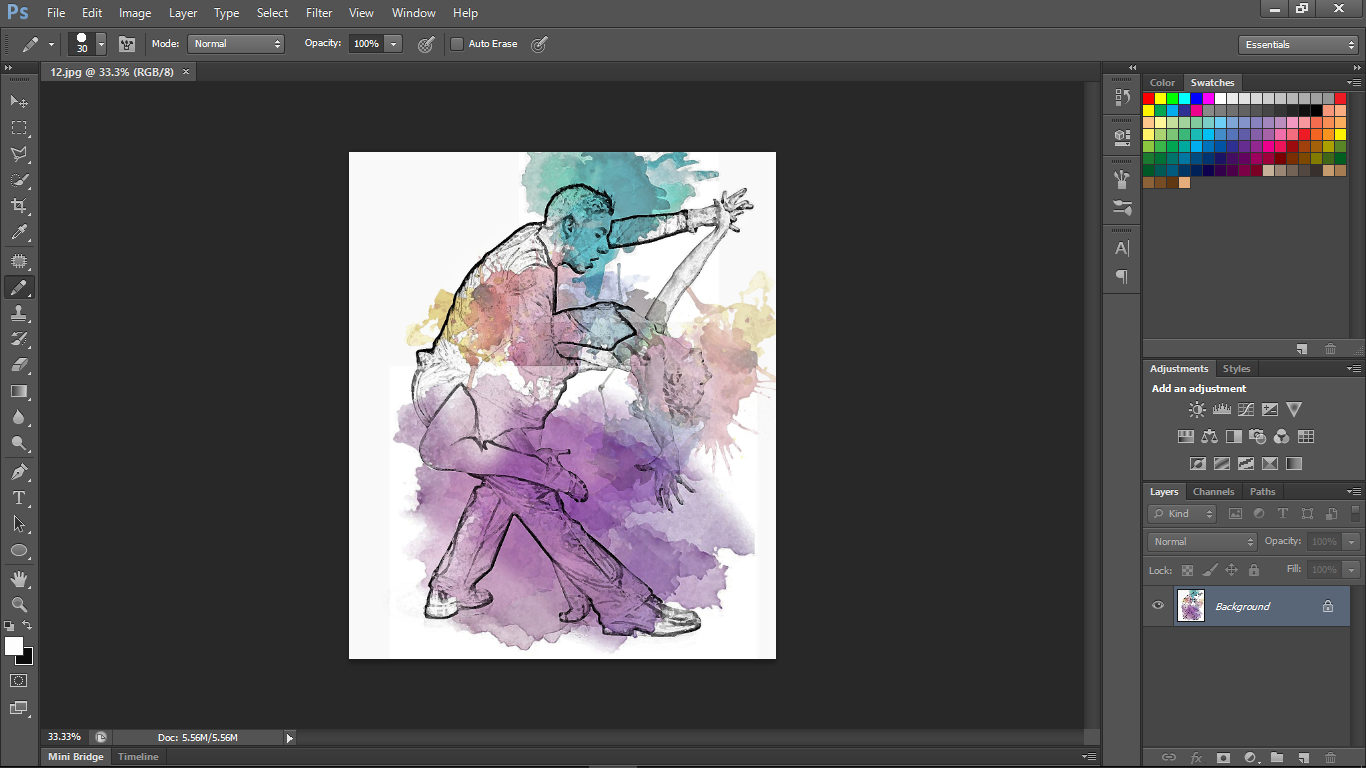Add a Levels adjustment
Image resolution: width=1366 pixels, height=768 pixels.
click(x=1221, y=409)
